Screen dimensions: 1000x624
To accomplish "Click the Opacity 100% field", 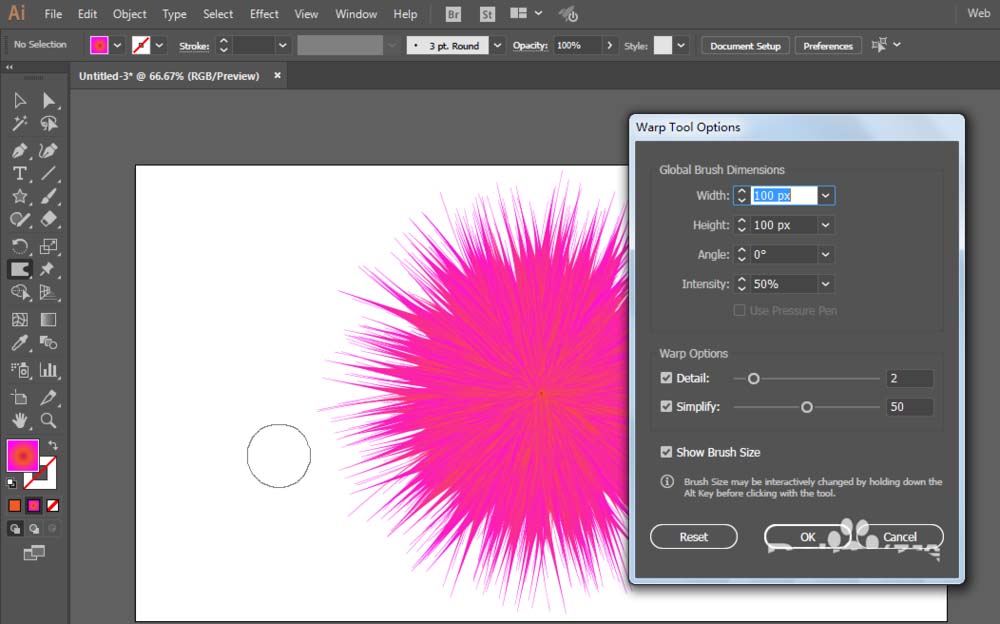I will [577, 45].
